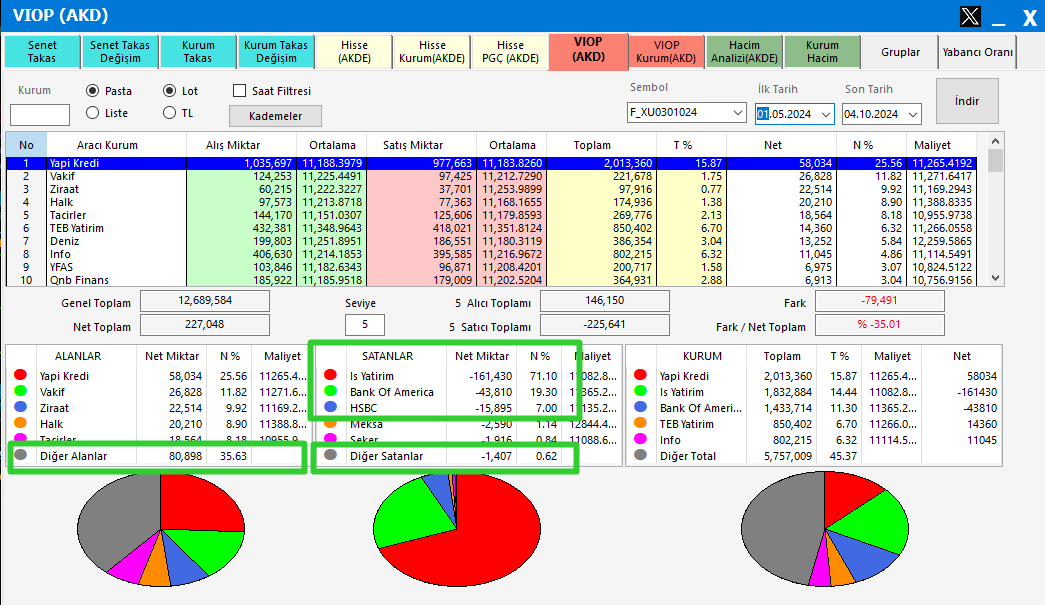Select the Lot radio button
The width and height of the screenshot is (1045, 605).
[x=170, y=91]
